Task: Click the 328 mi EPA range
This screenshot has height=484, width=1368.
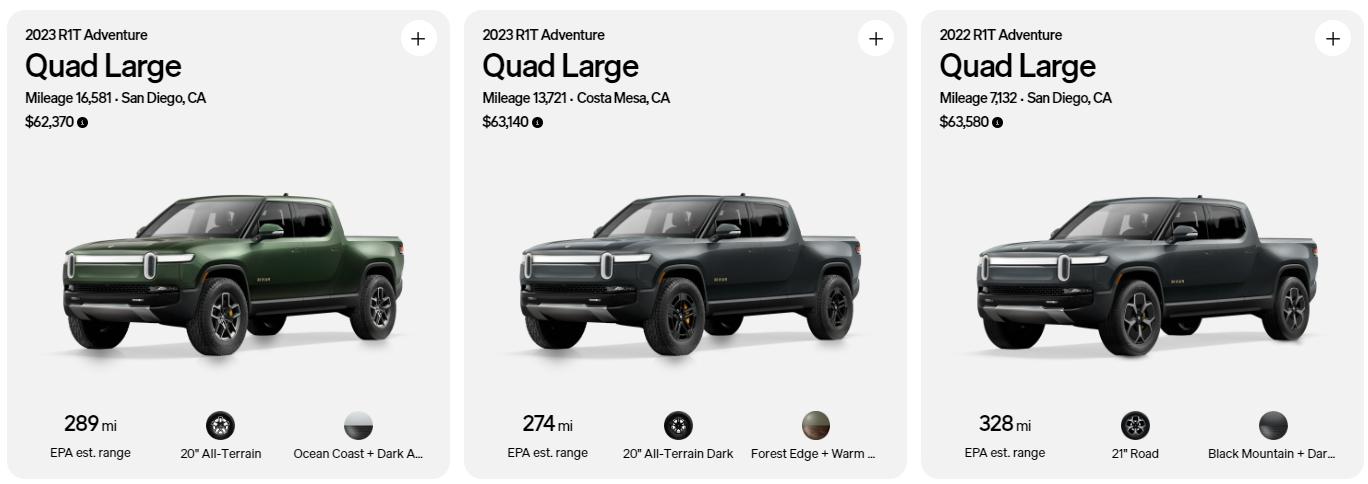Action: [1004, 424]
